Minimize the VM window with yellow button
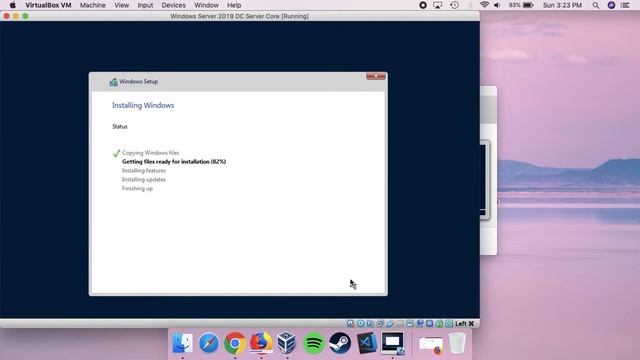The height and width of the screenshot is (360, 640). point(16,16)
